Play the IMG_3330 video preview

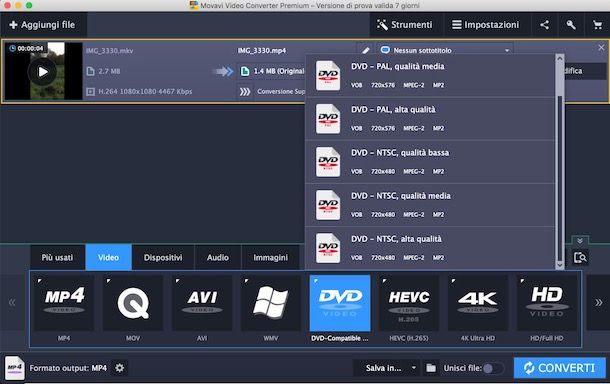(x=43, y=72)
